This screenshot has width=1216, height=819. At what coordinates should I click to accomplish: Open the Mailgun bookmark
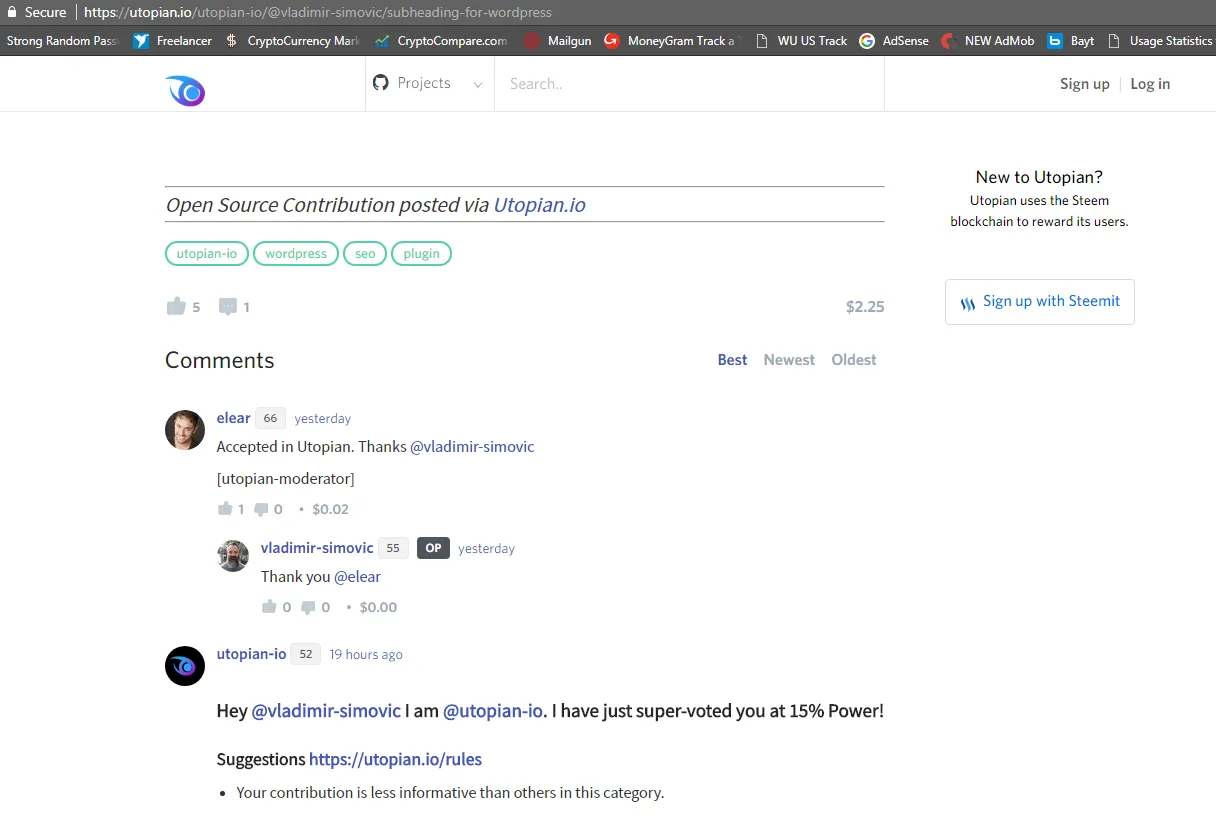click(558, 41)
